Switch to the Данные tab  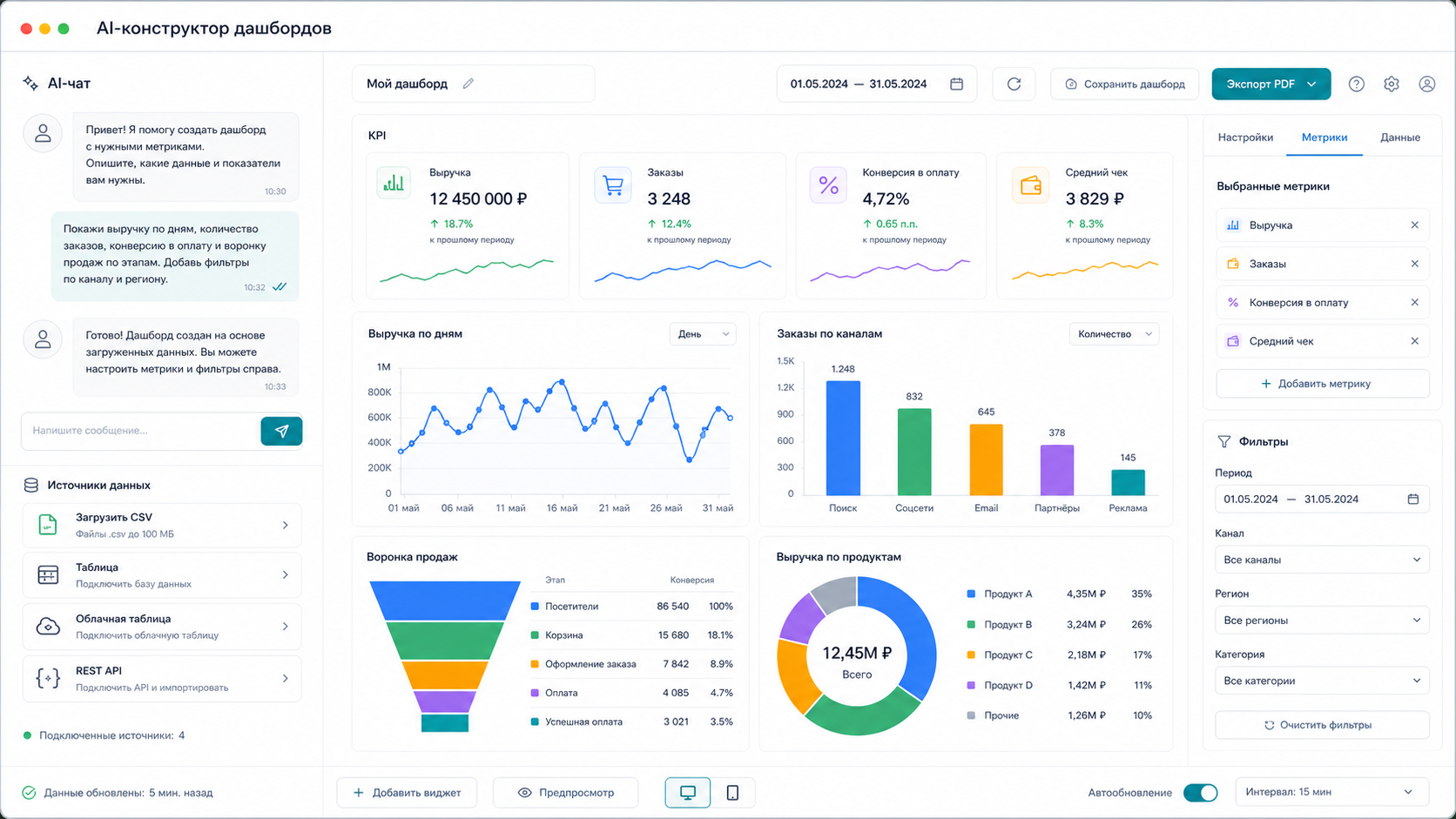[1399, 138]
